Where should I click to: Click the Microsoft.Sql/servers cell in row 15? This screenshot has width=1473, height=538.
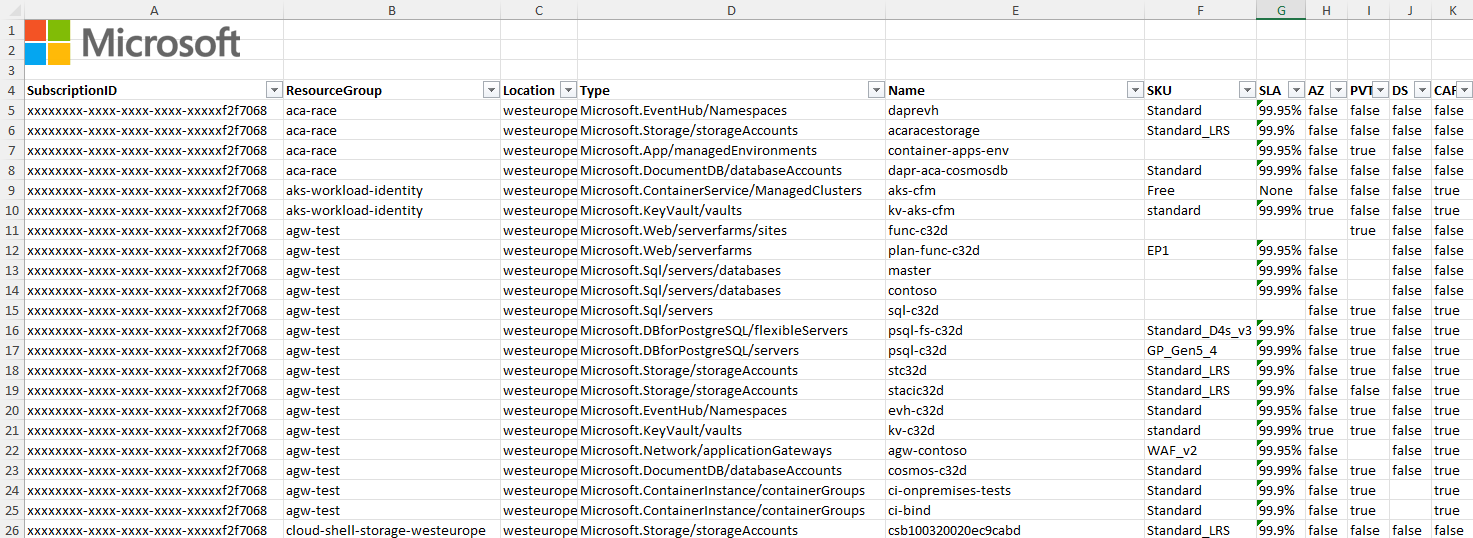(731, 310)
